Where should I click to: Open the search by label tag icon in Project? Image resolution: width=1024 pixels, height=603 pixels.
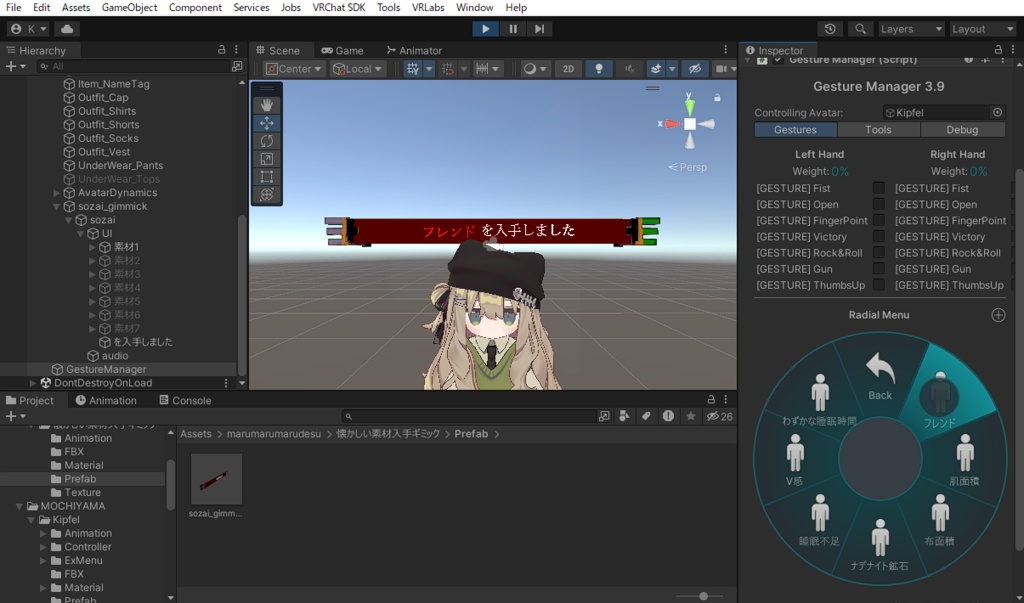coord(646,416)
